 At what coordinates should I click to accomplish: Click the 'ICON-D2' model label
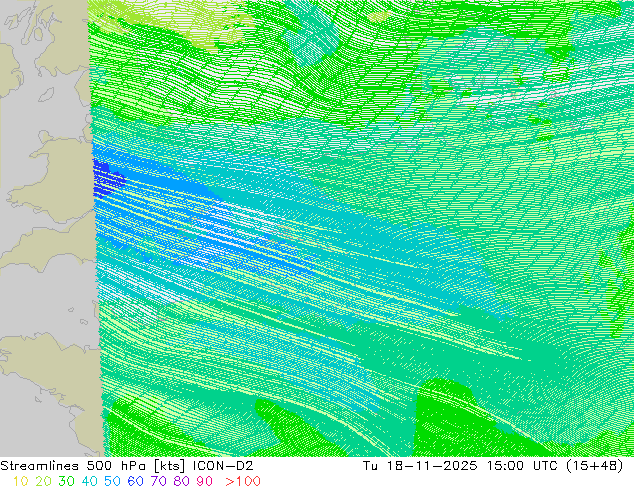coord(223,466)
